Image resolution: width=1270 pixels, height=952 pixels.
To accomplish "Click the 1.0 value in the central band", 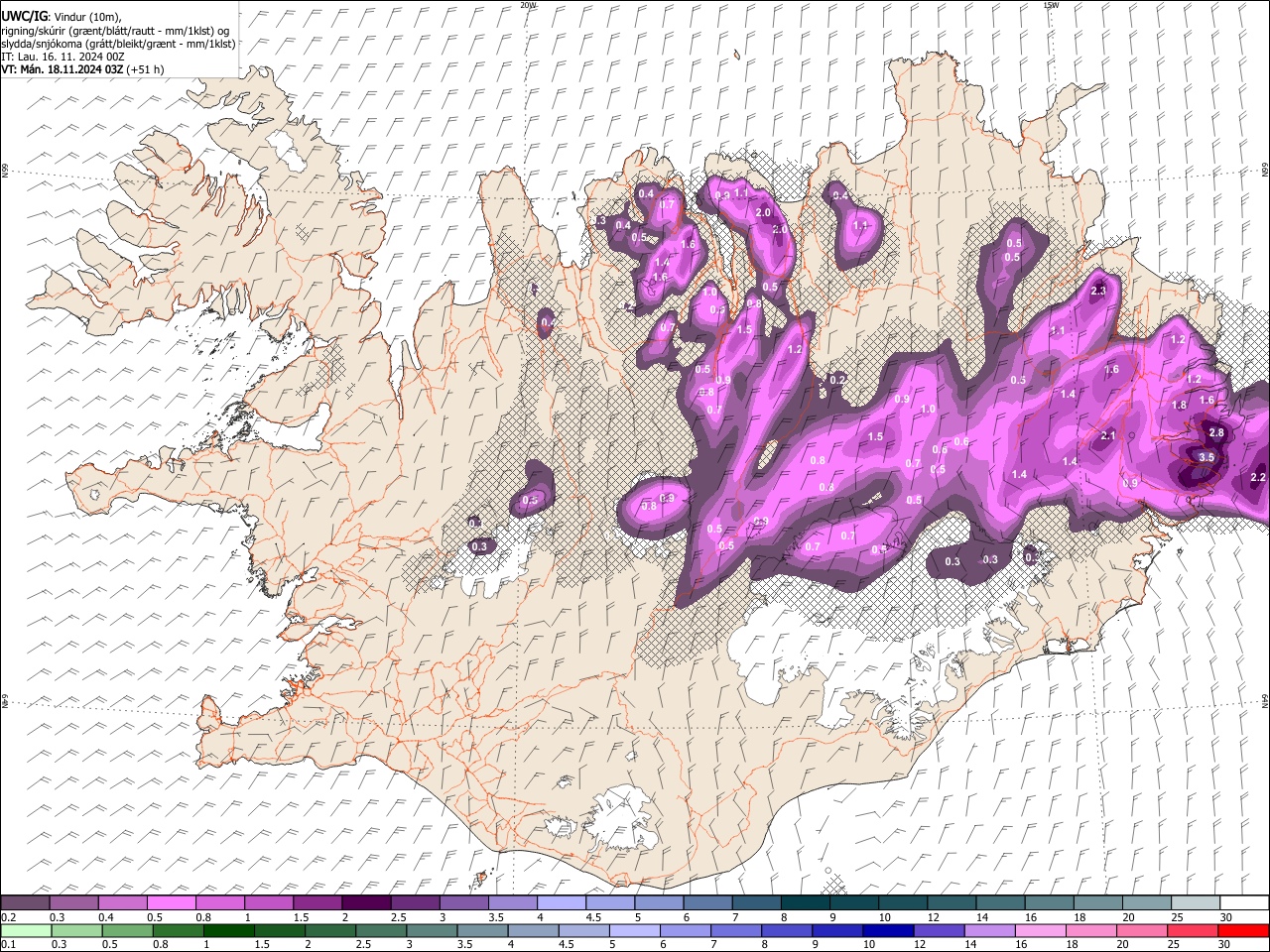I will tap(928, 410).
